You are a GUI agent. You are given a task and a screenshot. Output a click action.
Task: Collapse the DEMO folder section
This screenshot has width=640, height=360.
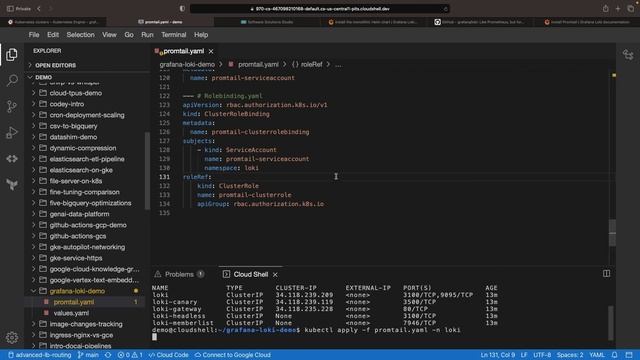tap(43, 77)
